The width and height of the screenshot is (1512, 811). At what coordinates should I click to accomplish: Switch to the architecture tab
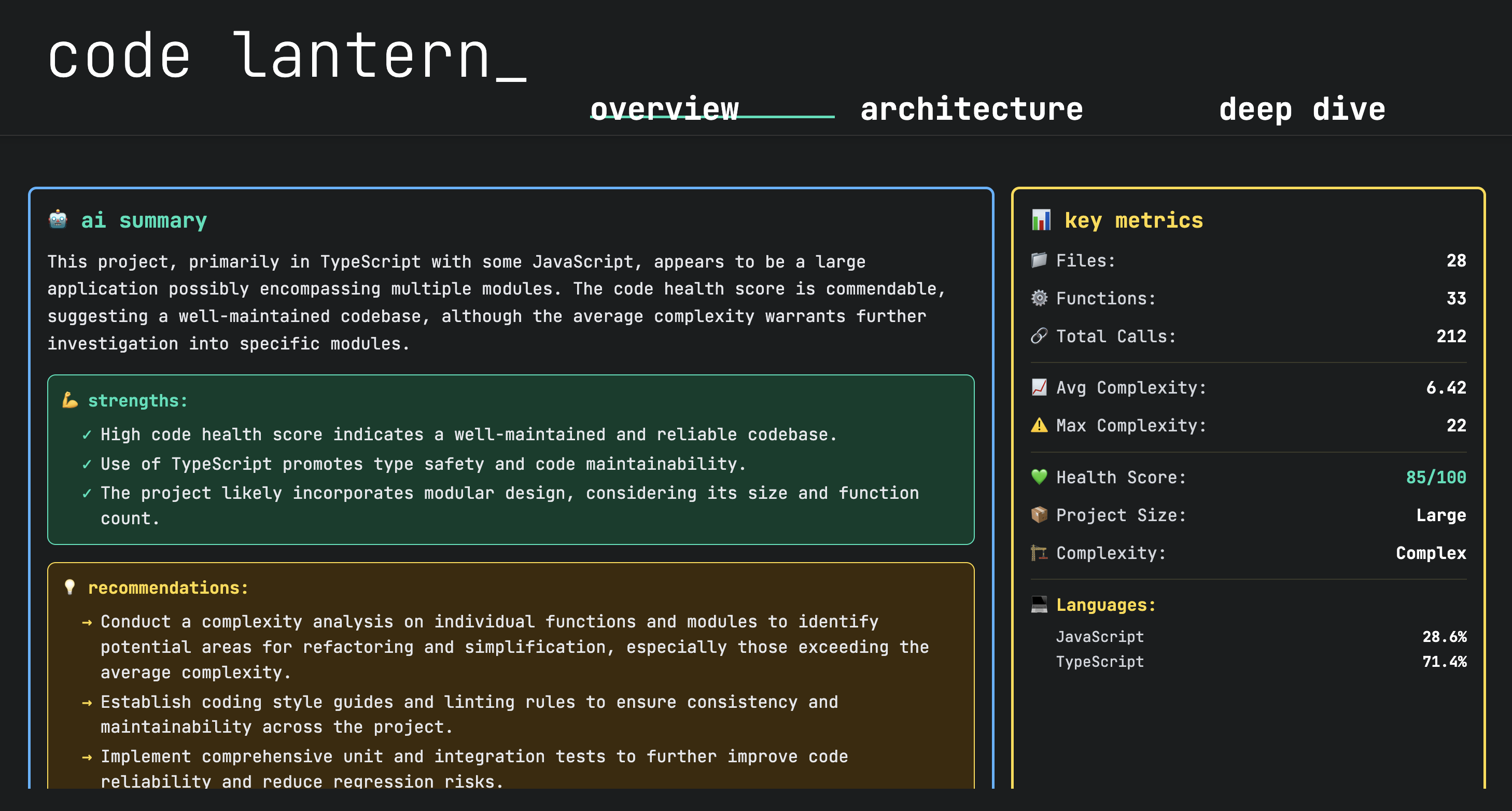click(x=971, y=109)
